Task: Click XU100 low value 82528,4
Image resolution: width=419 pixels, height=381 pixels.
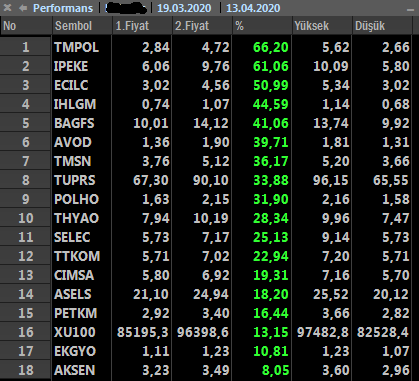Action: (x=383, y=332)
